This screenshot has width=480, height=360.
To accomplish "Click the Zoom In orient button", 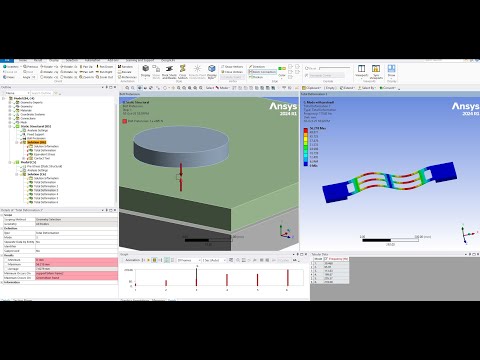I will (87, 77).
